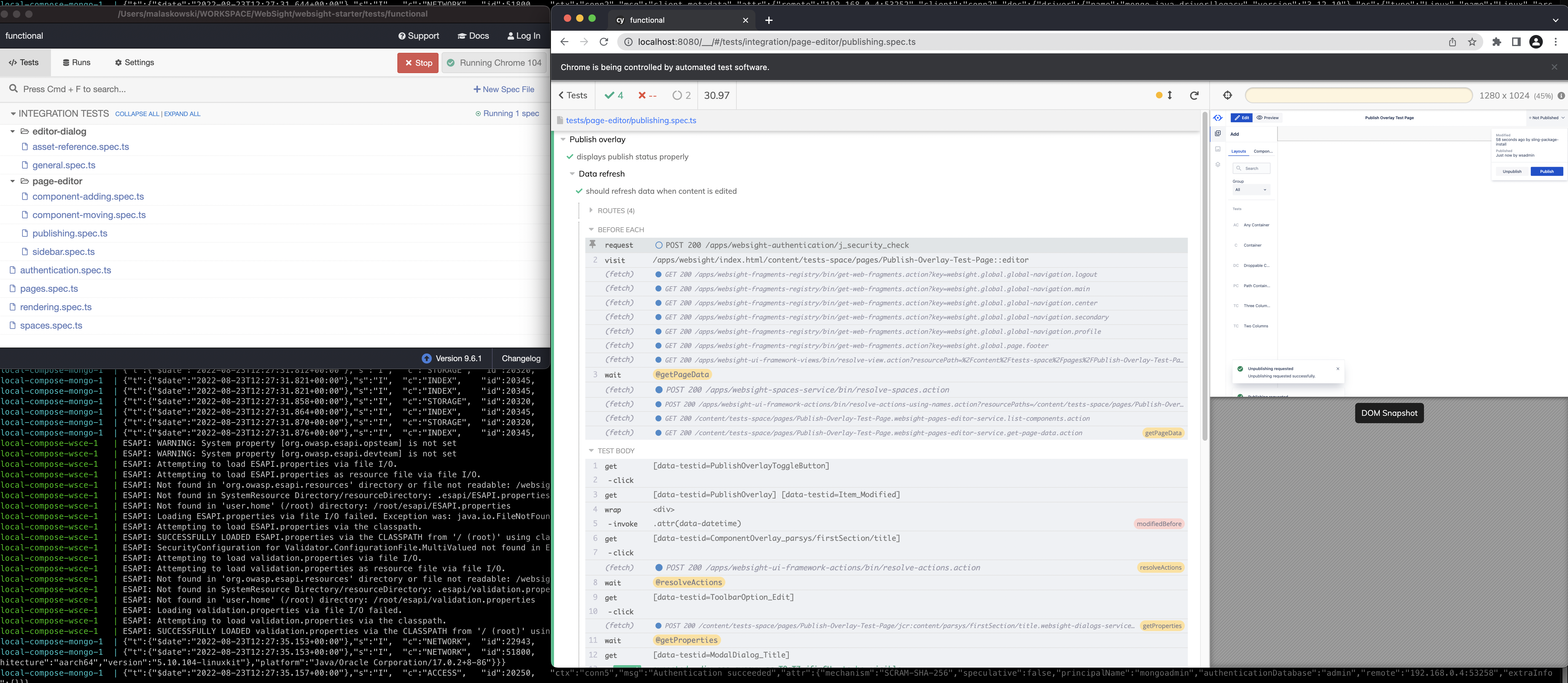Collapse TEST BODY section

[x=591, y=451]
